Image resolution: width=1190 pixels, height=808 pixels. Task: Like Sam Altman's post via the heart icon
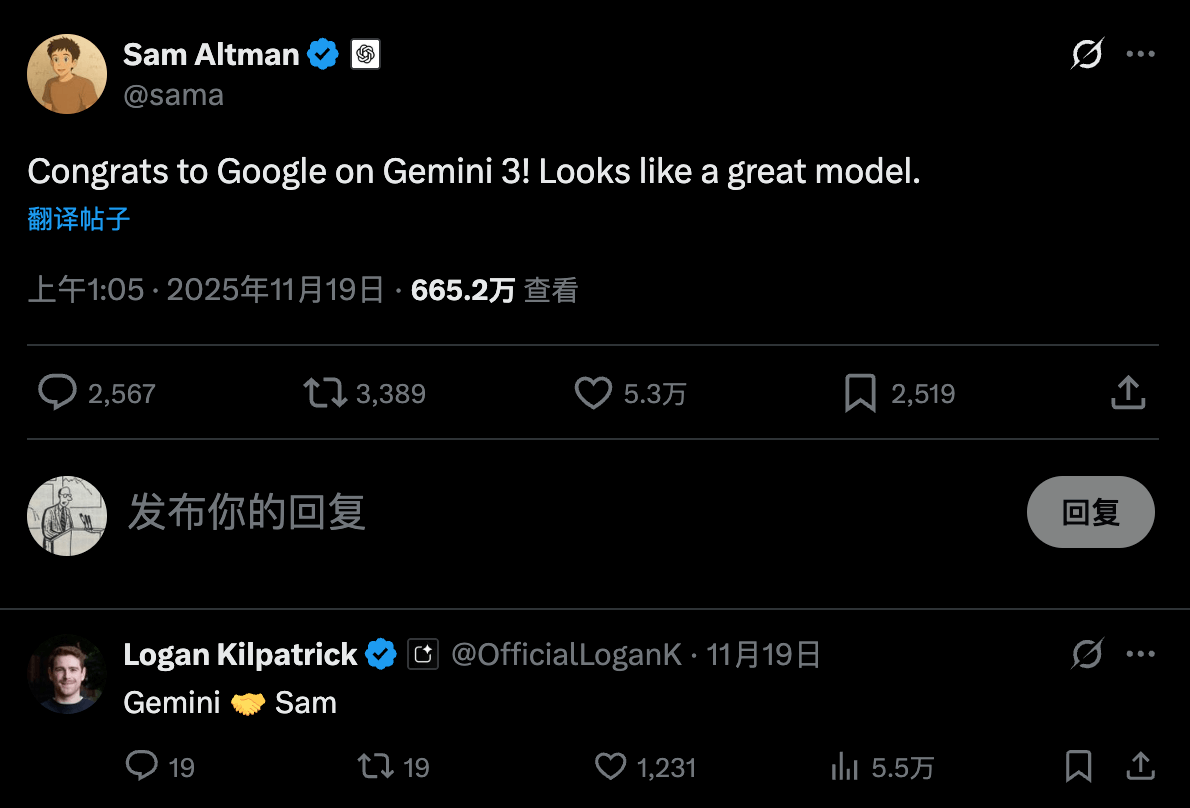tap(592, 393)
